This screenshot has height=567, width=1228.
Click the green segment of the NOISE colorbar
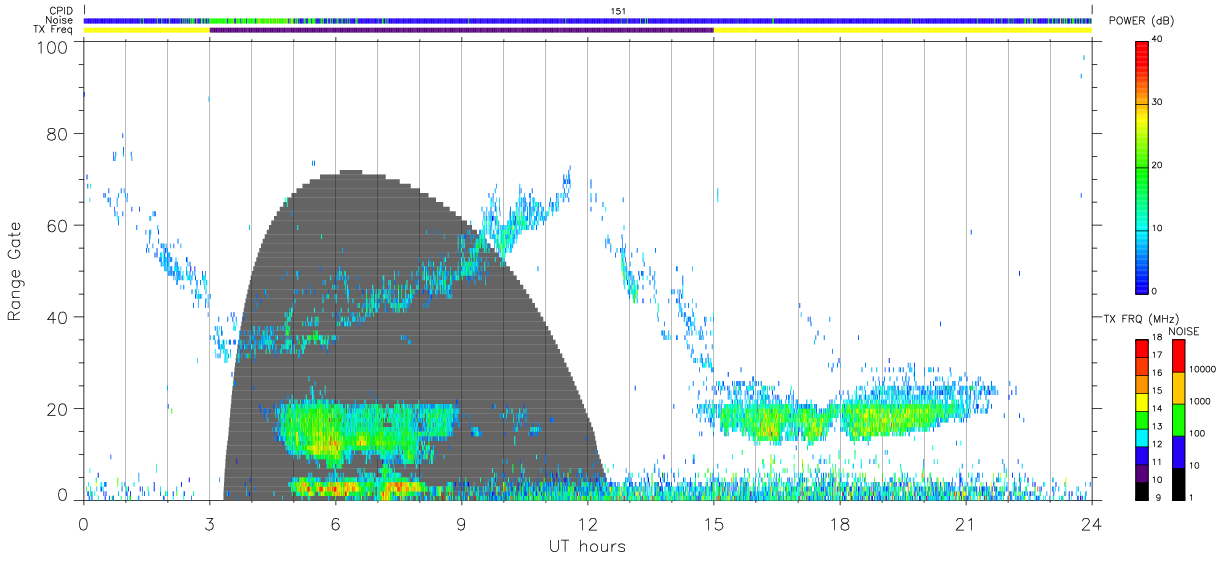(x=1177, y=419)
